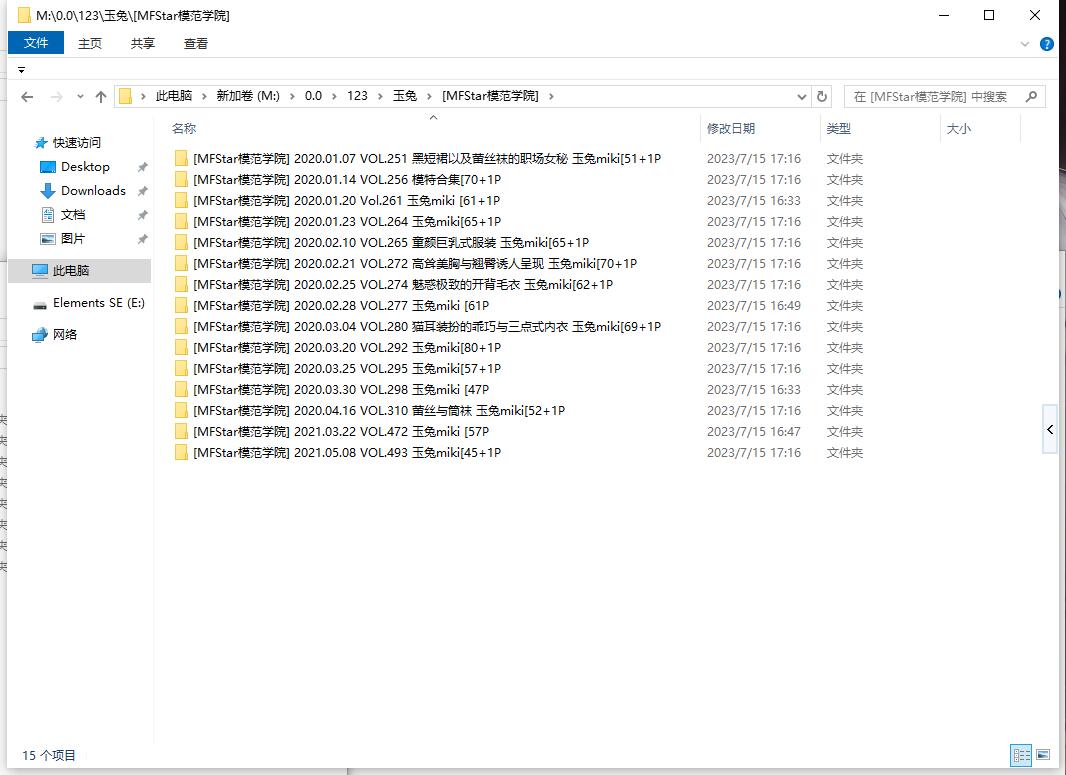Click the forward navigation arrow
Image resolution: width=1066 pixels, height=775 pixels.
(57, 97)
